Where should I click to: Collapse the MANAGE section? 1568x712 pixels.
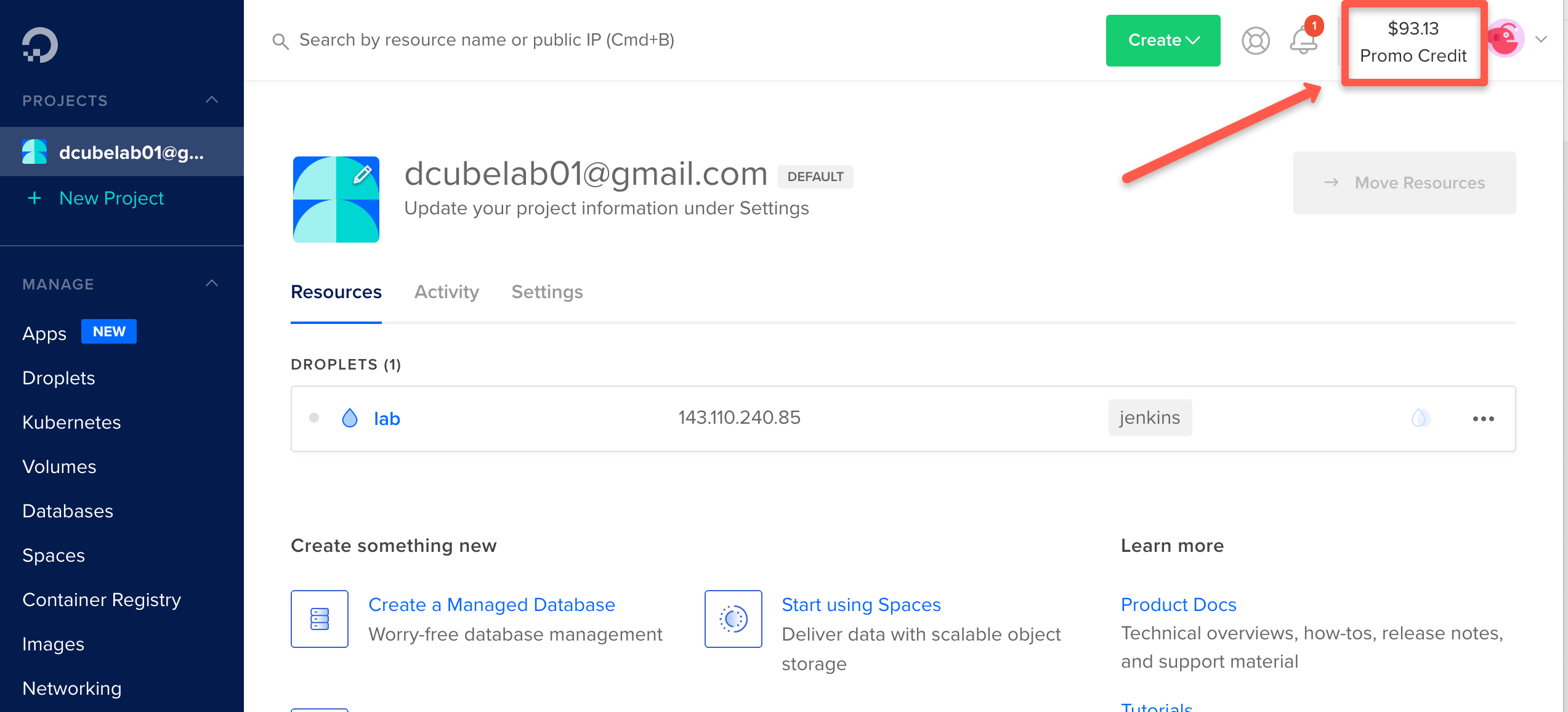click(x=212, y=283)
